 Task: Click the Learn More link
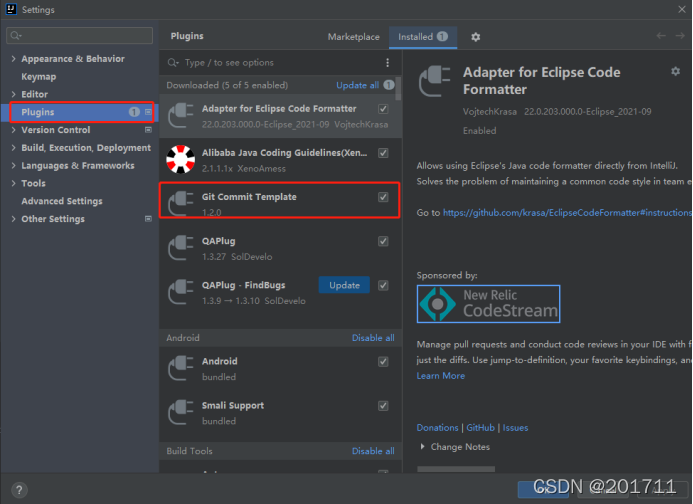441,376
